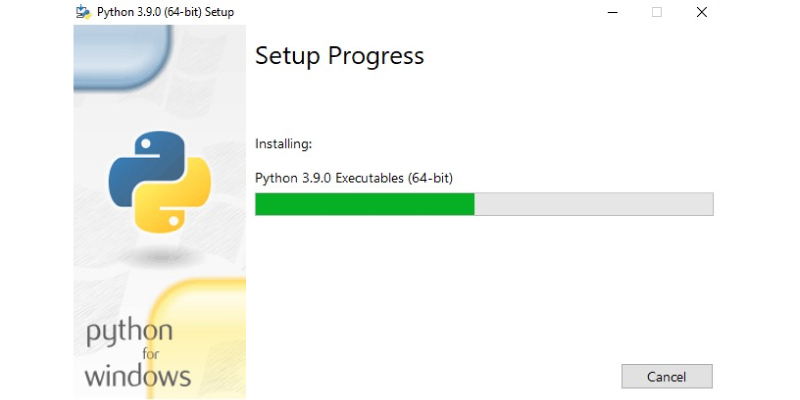Click the yellow snake of the Python logo
800x400 pixels.
pyautogui.click(x=176, y=196)
